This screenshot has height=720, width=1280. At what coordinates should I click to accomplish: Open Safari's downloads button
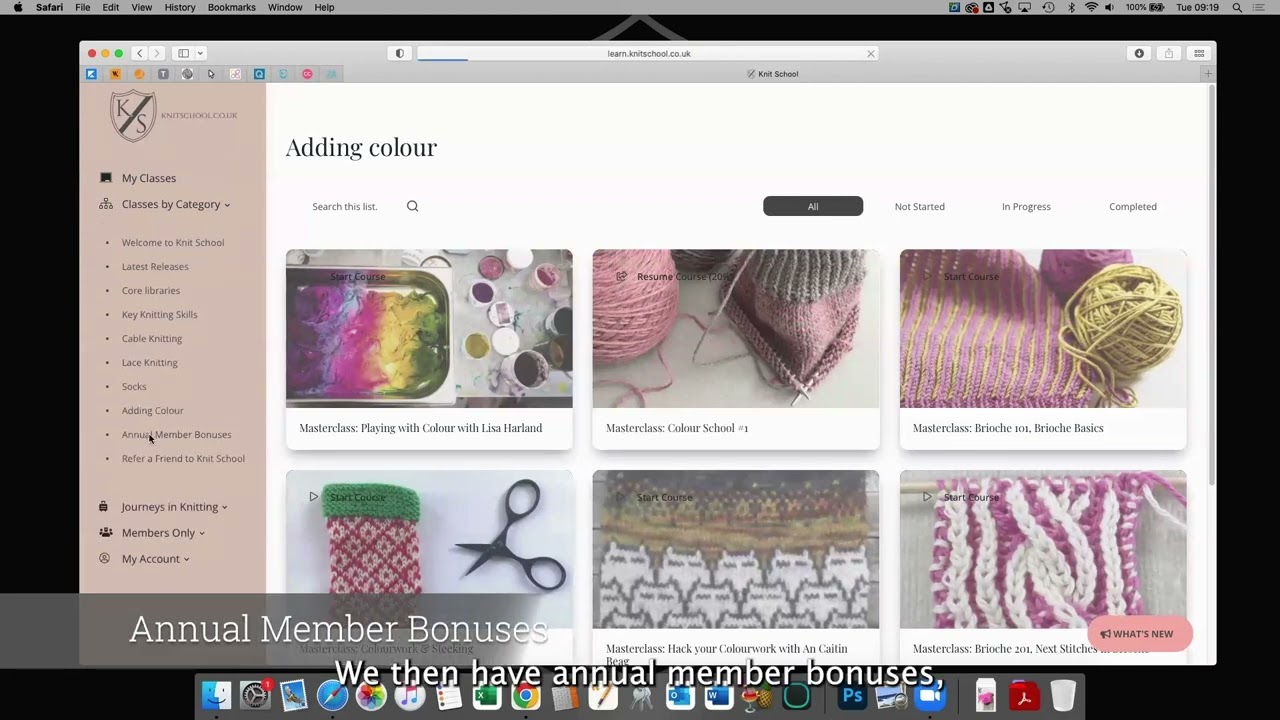coord(1139,53)
